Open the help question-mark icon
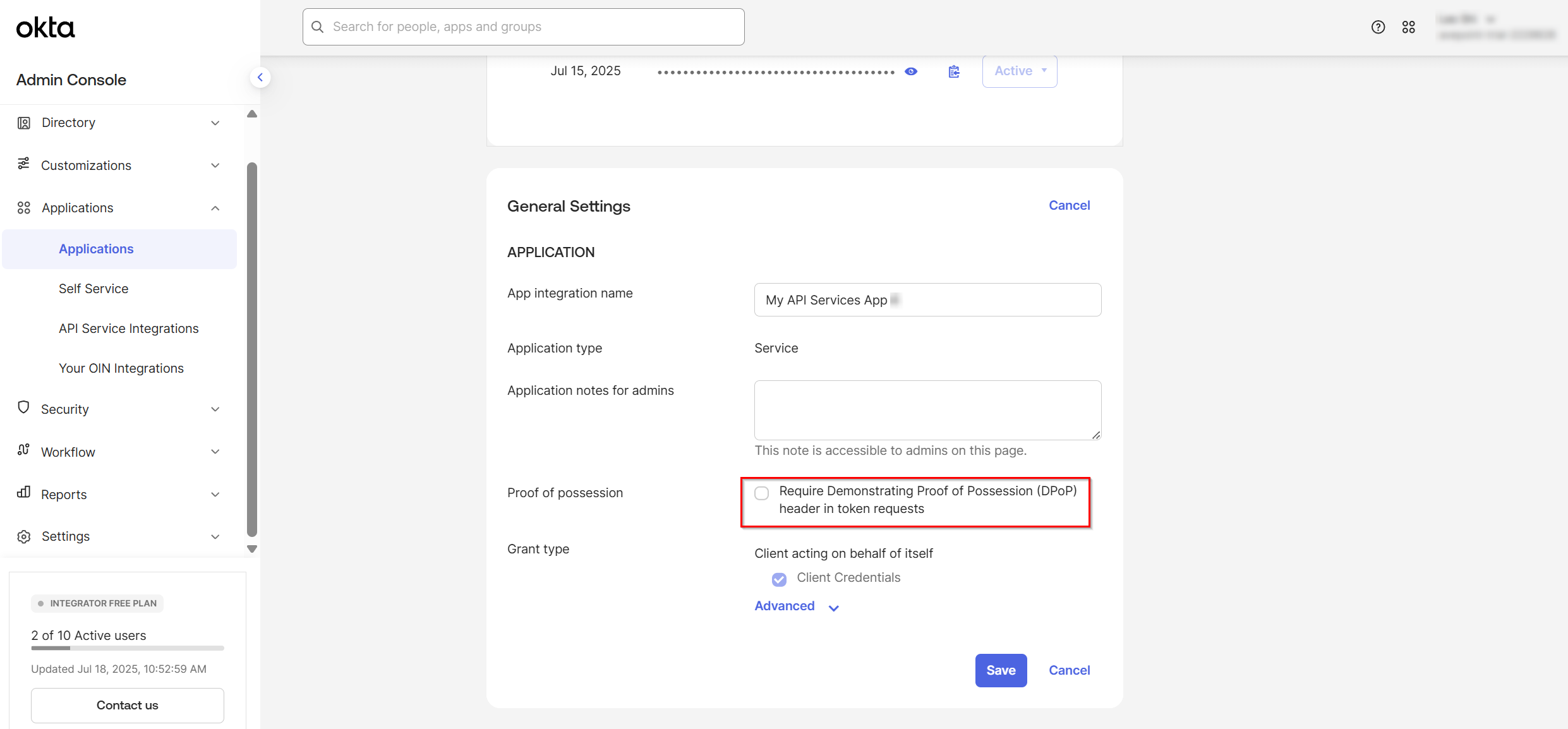The image size is (1568, 729). (x=1378, y=27)
